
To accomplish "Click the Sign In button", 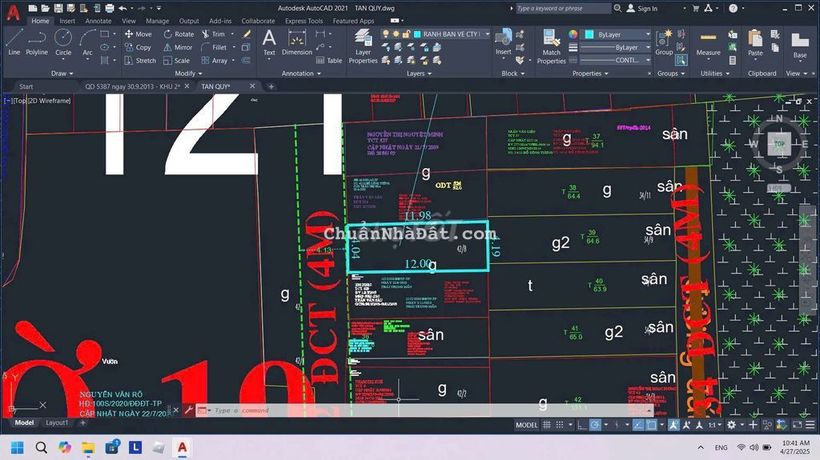I will coord(642,8).
